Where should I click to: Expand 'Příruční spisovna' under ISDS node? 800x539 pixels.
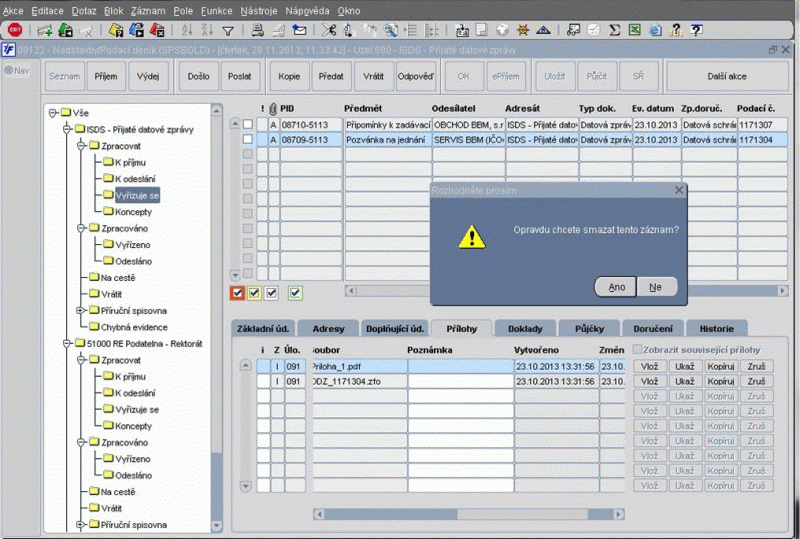[x=81, y=311]
